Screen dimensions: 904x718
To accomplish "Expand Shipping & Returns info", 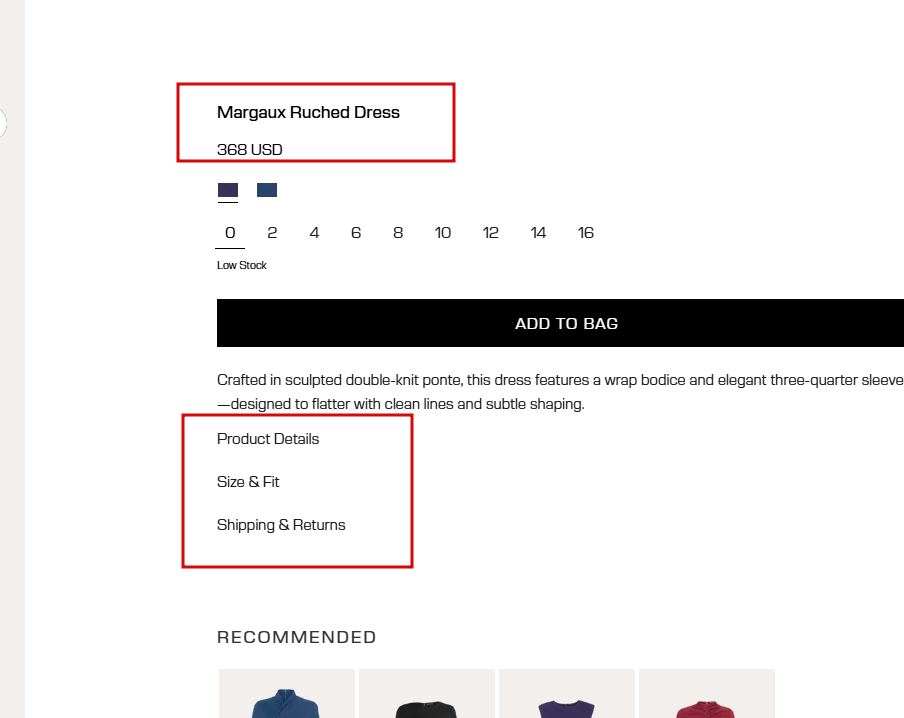I will (x=281, y=525).
